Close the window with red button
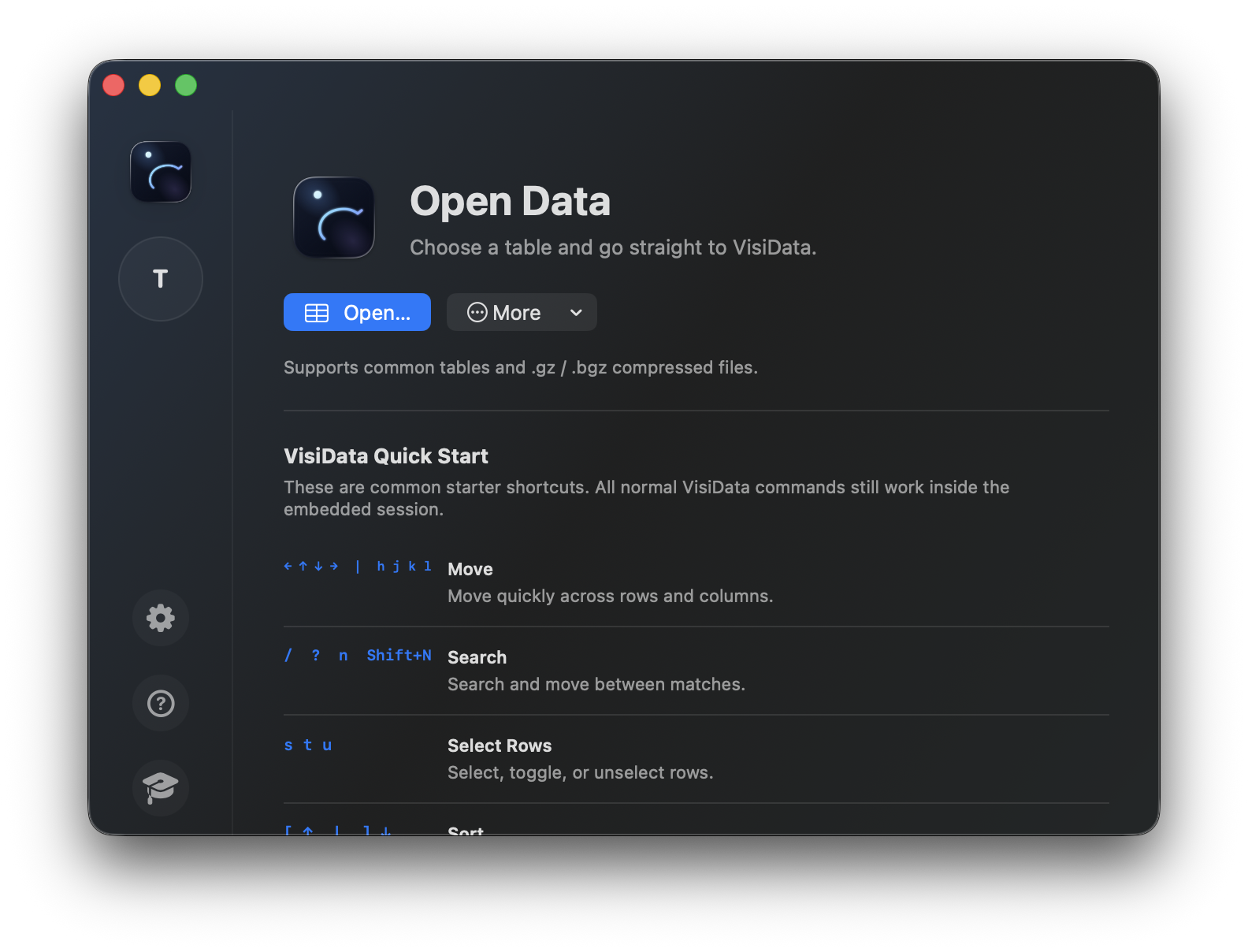This screenshot has width=1248, height=952. [113, 85]
